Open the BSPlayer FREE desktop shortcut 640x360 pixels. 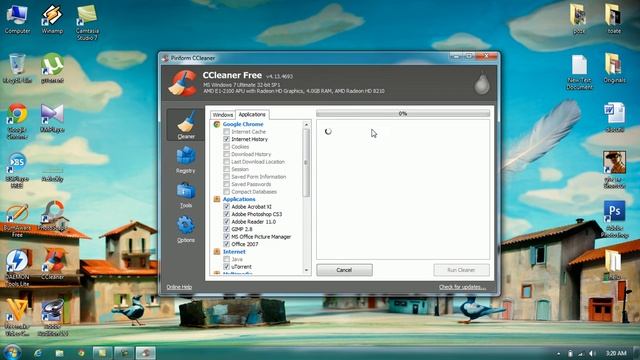pyautogui.click(x=17, y=171)
